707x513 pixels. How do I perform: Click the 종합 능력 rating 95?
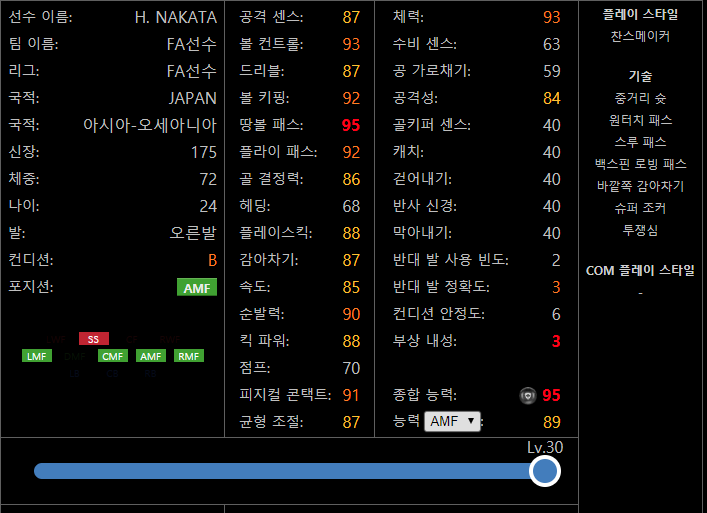(551, 396)
